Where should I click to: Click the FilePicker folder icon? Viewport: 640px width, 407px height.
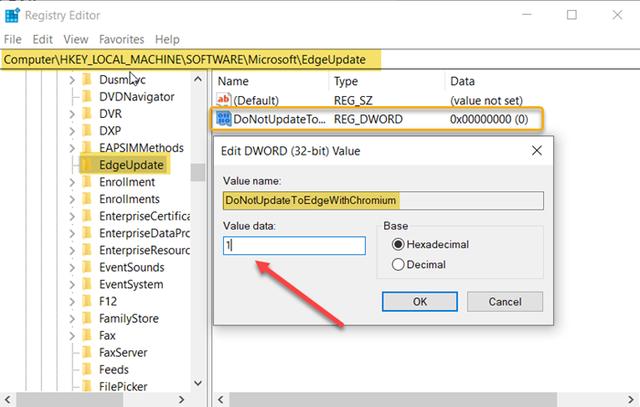[88, 386]
